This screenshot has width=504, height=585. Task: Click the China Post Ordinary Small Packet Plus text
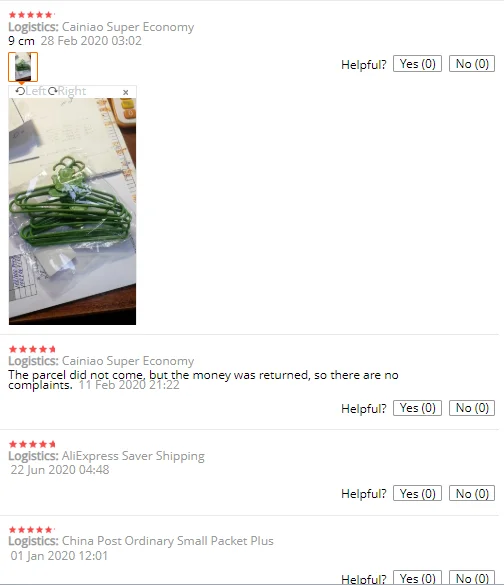168,541
